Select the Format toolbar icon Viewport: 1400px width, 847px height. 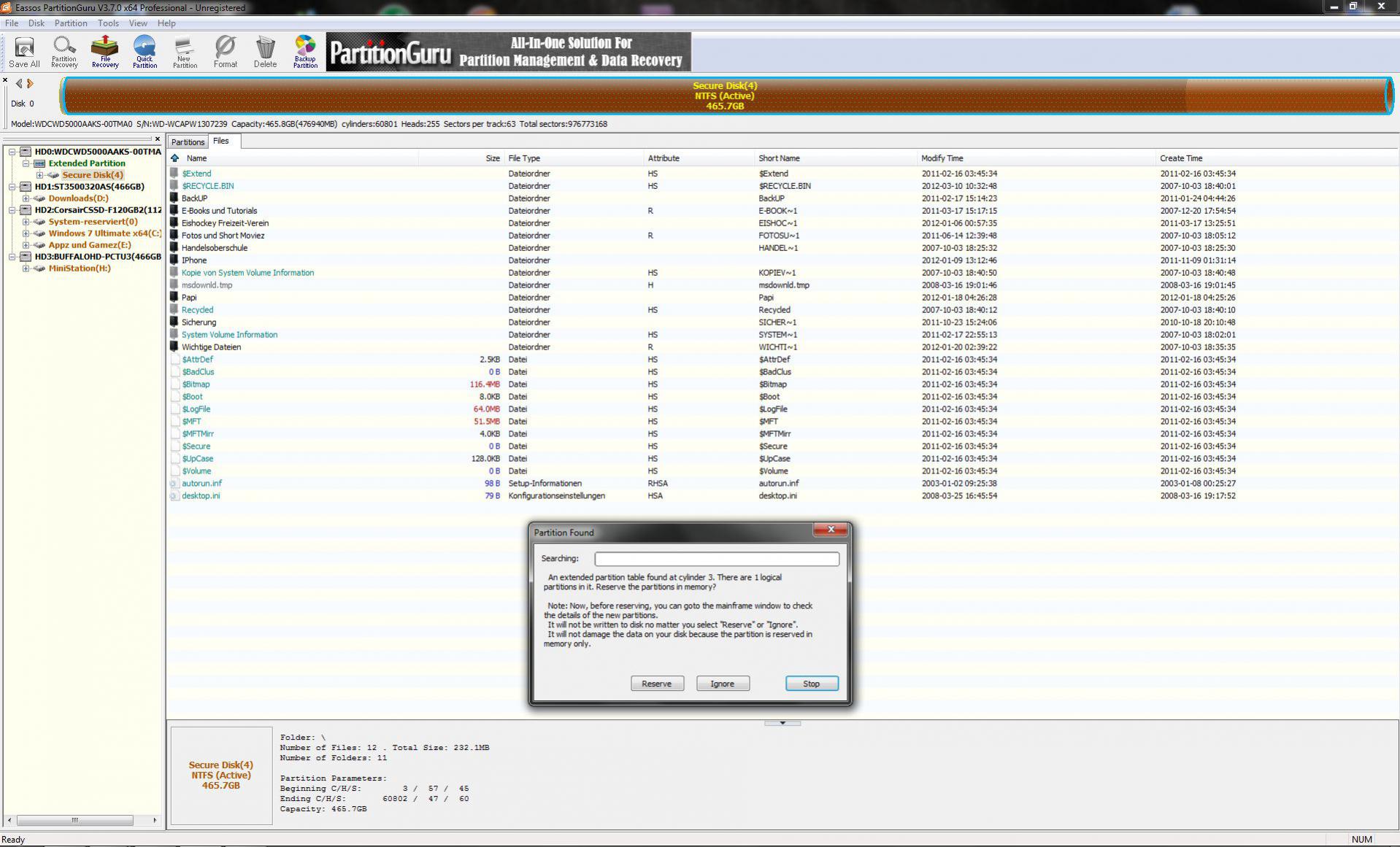(226, 52)
